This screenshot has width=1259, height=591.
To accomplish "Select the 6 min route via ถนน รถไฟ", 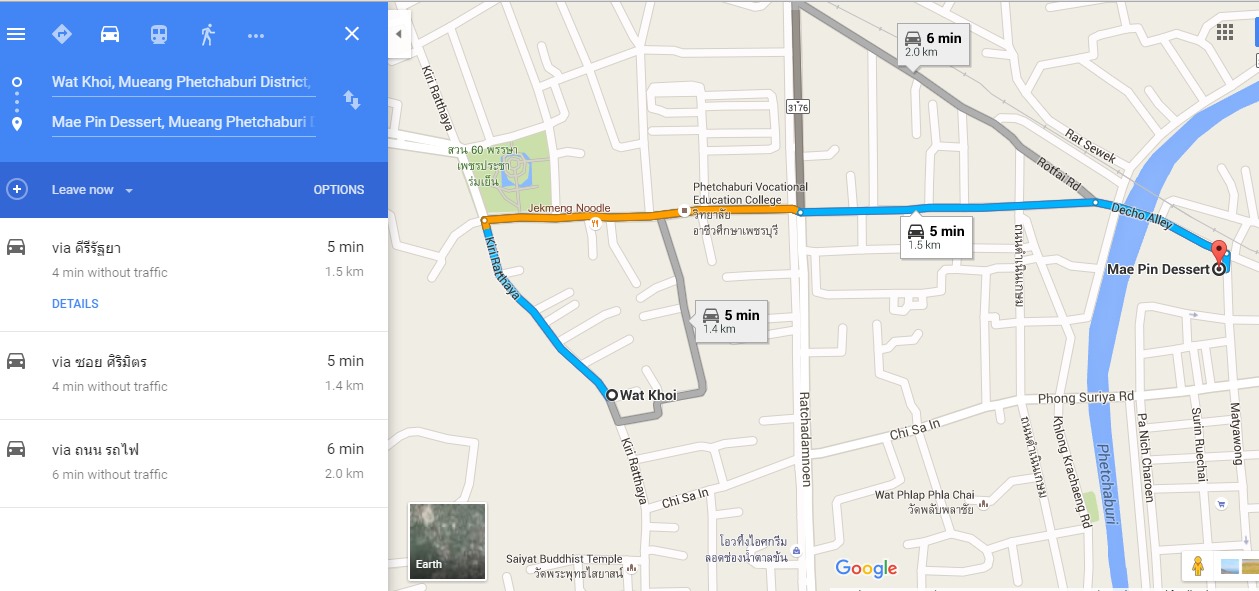I will click(x=194, y=463).
